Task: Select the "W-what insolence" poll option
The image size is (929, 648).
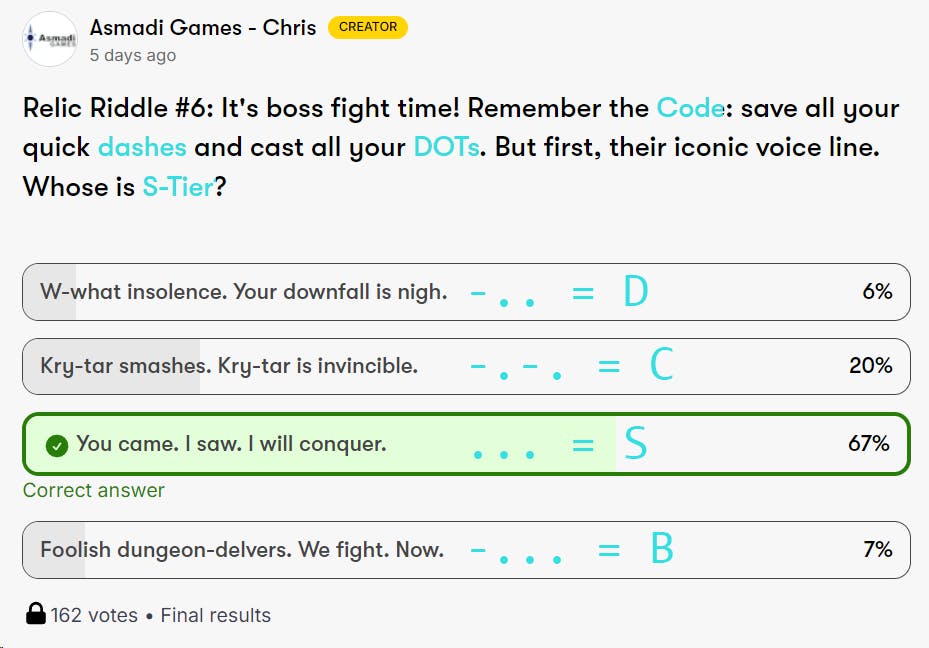Action: (x=243, y=292)
